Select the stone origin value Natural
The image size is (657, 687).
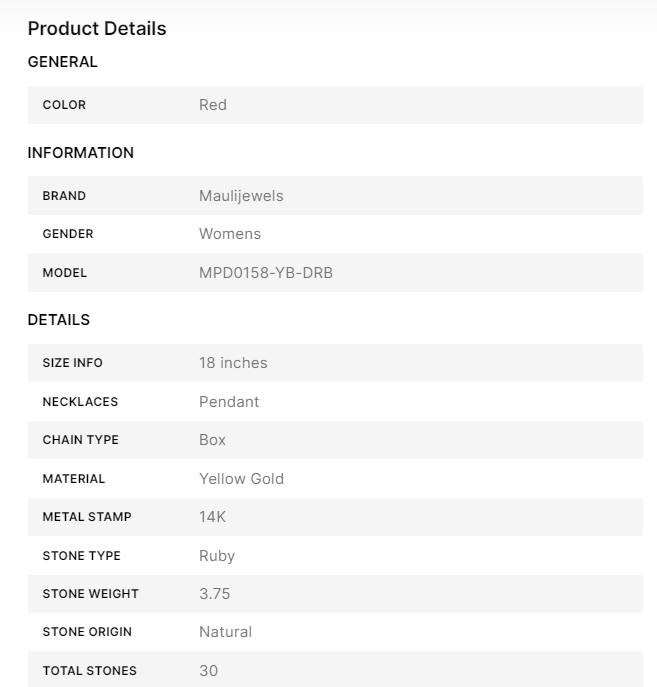coord(225,632)
